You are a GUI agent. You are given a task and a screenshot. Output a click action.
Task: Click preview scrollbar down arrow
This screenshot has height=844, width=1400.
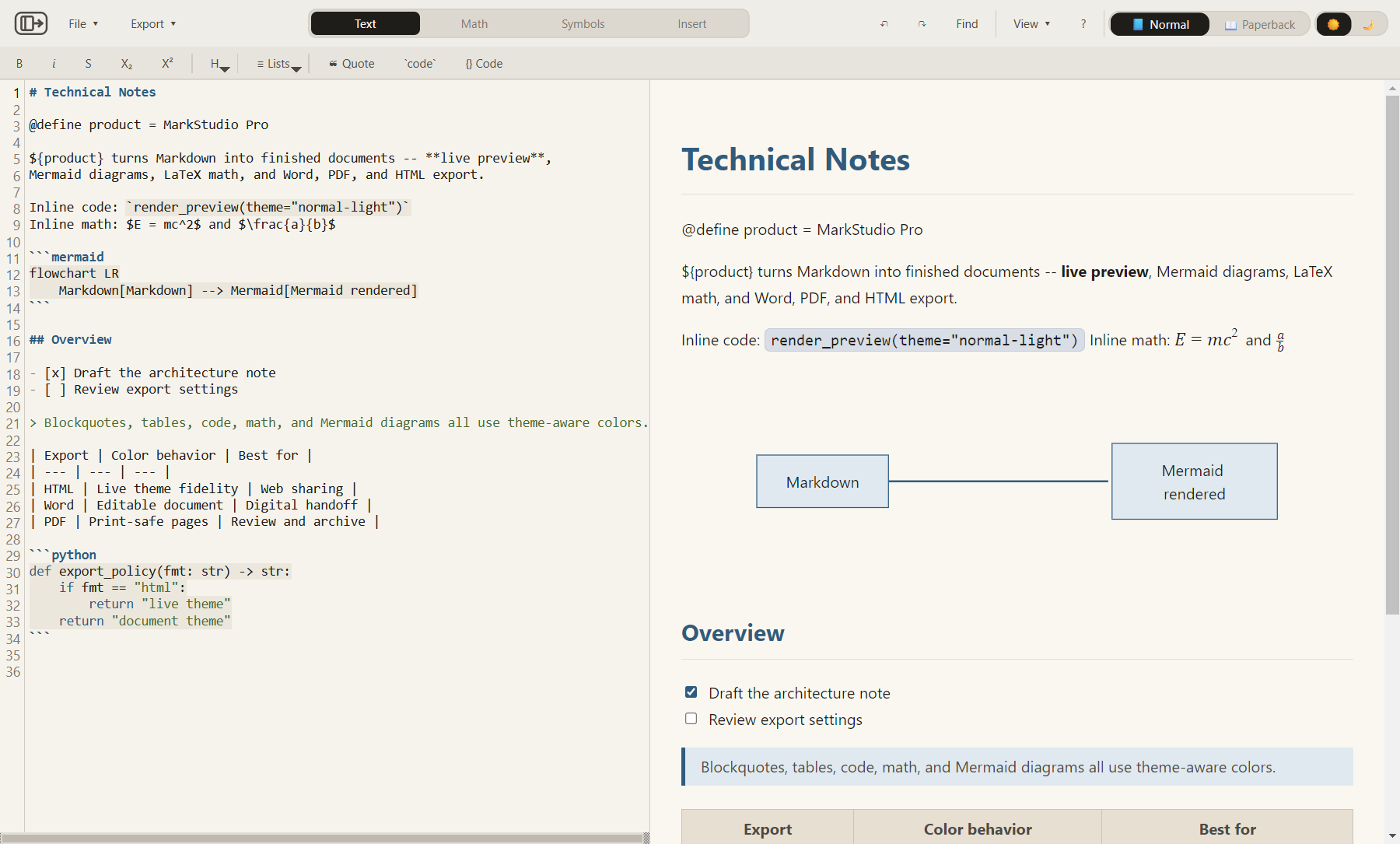click(x=1392, y=836)
